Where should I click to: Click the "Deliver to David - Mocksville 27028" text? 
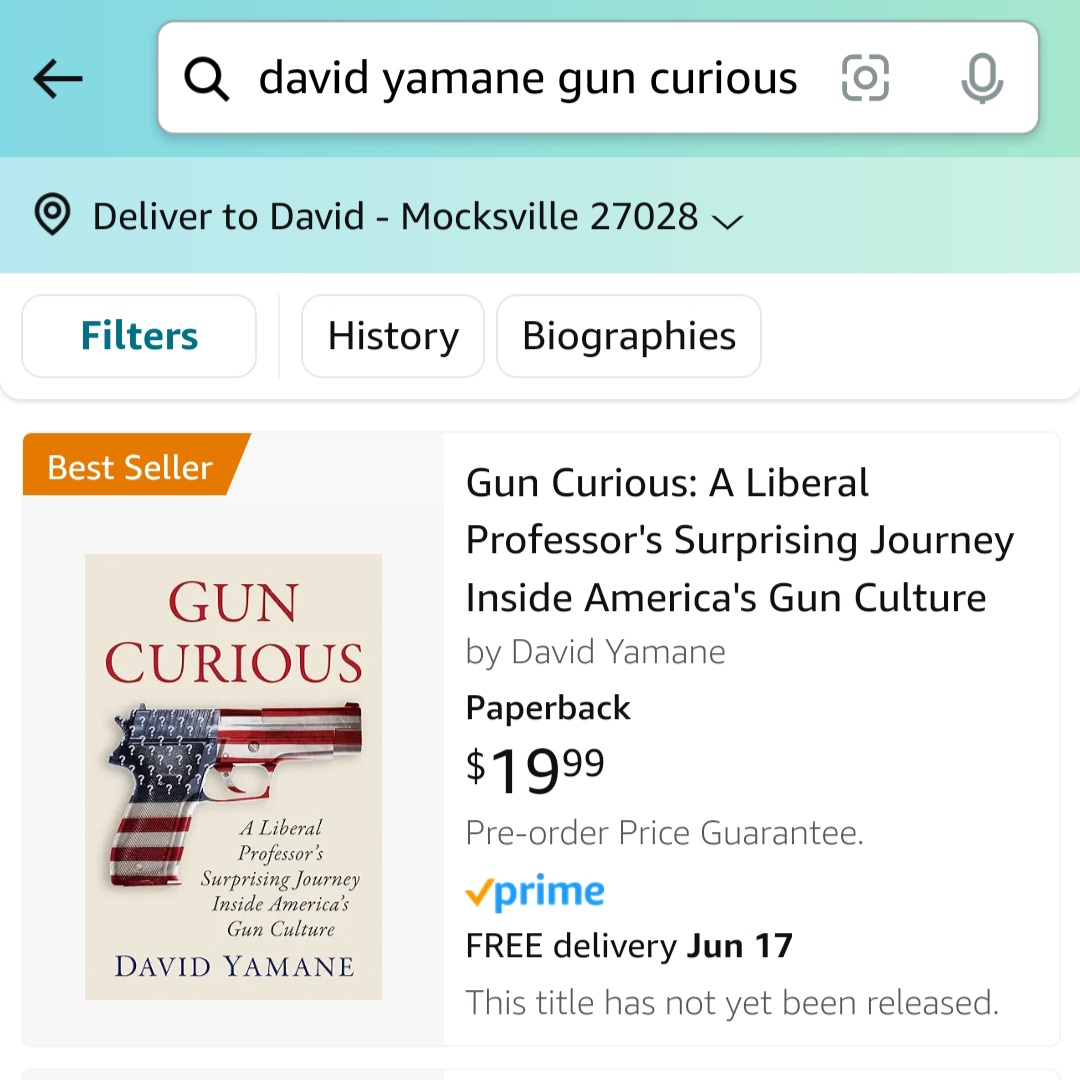tap(395, 216)
